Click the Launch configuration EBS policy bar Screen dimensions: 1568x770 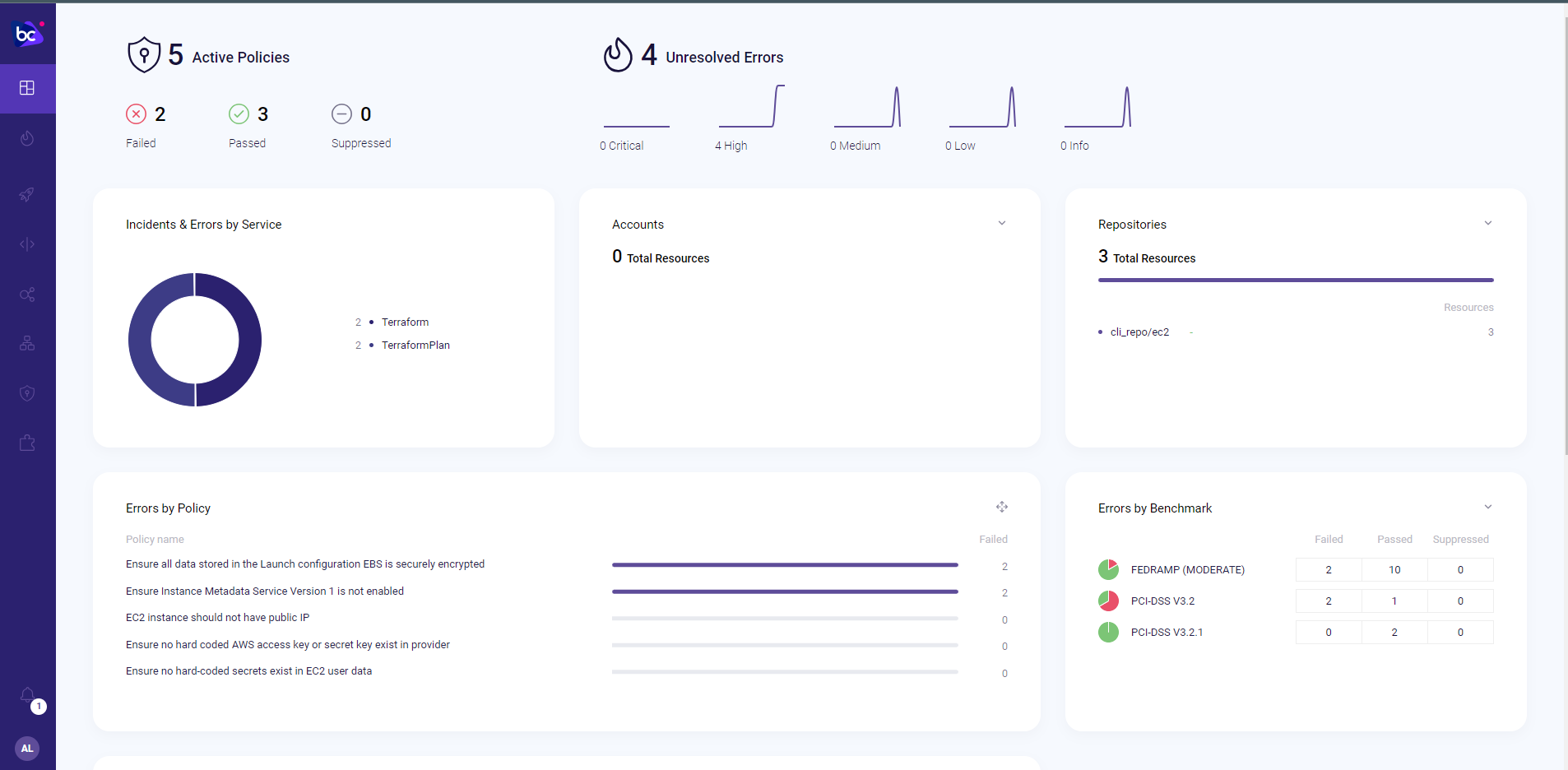[785, 565]
